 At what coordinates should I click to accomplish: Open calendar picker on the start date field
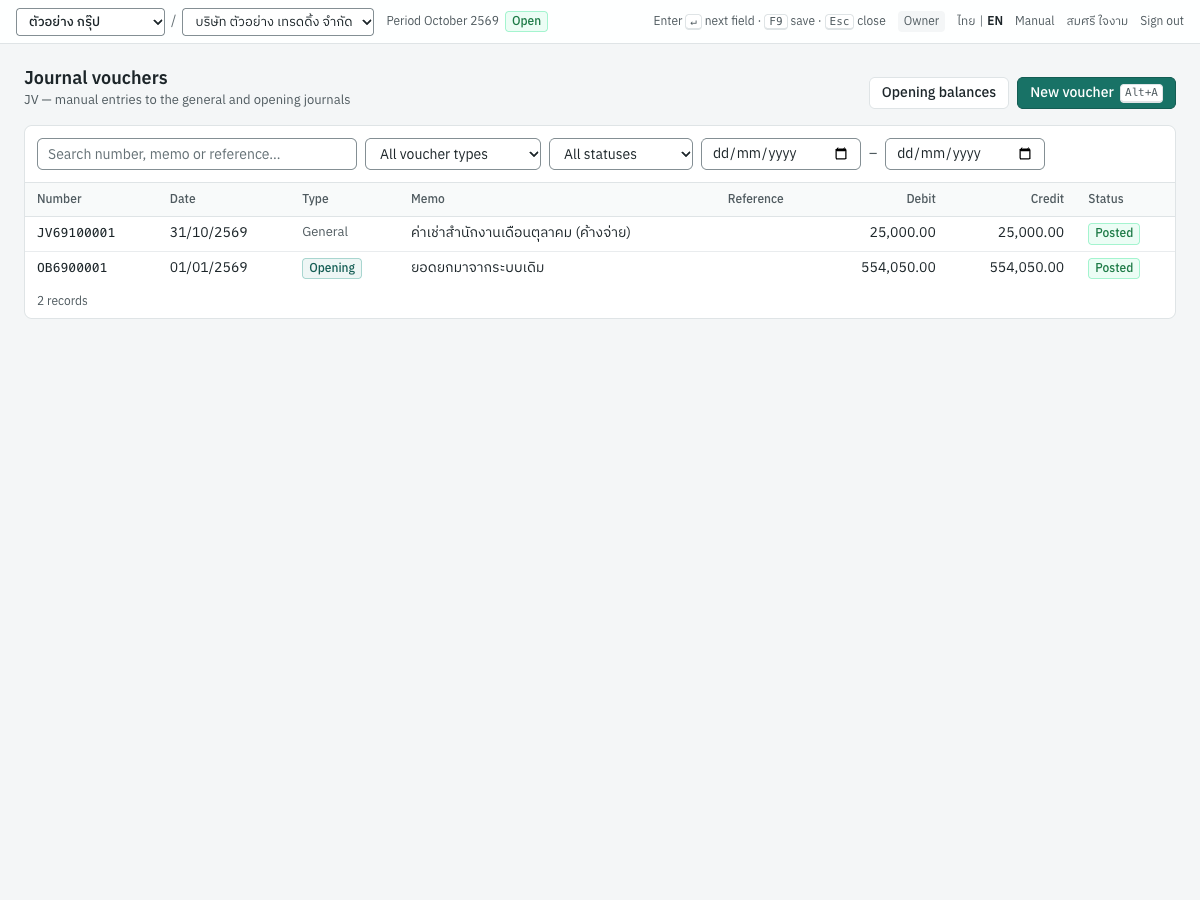(x=841, y=154)
